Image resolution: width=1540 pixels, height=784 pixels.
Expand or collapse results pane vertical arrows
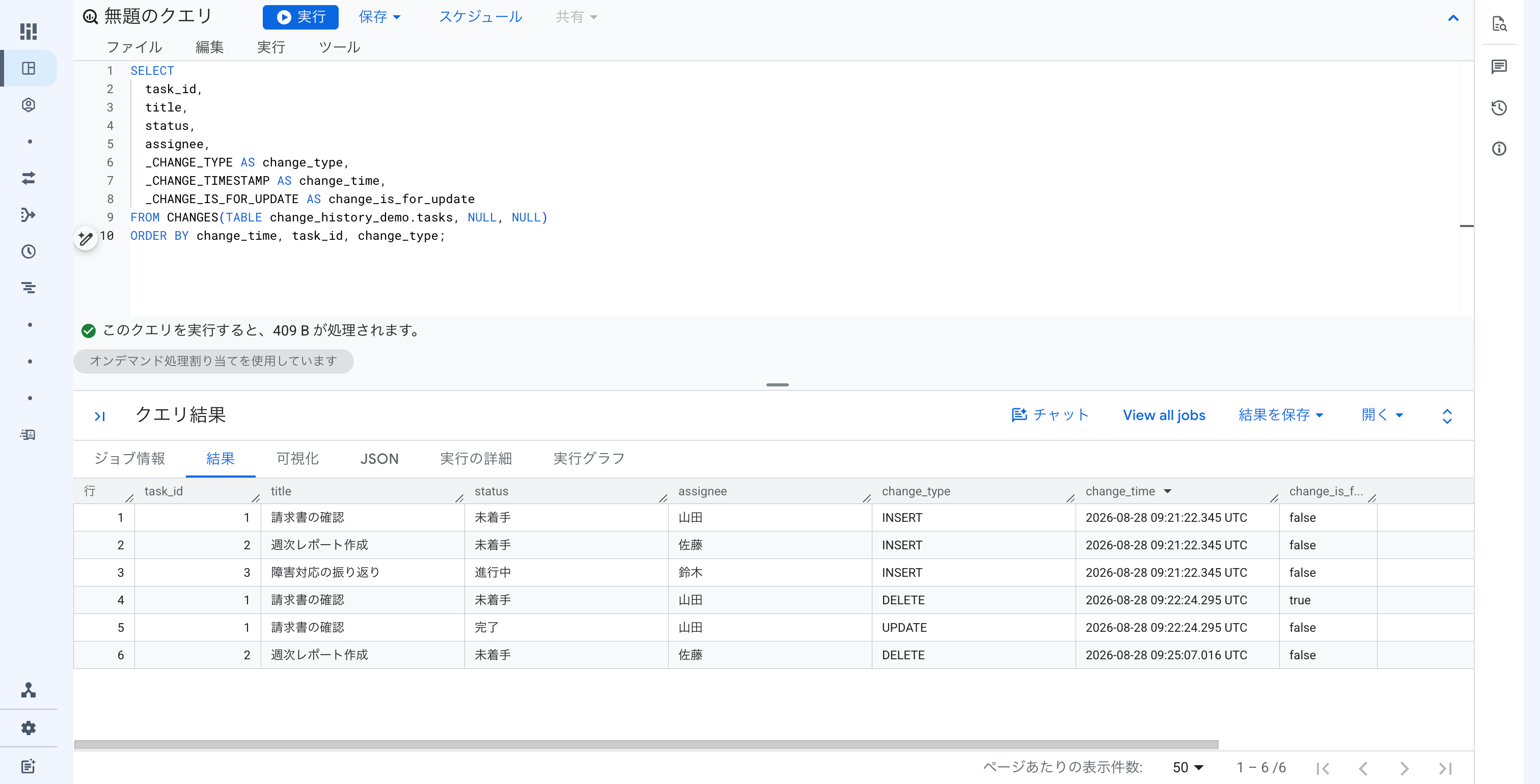point(1447,416)
